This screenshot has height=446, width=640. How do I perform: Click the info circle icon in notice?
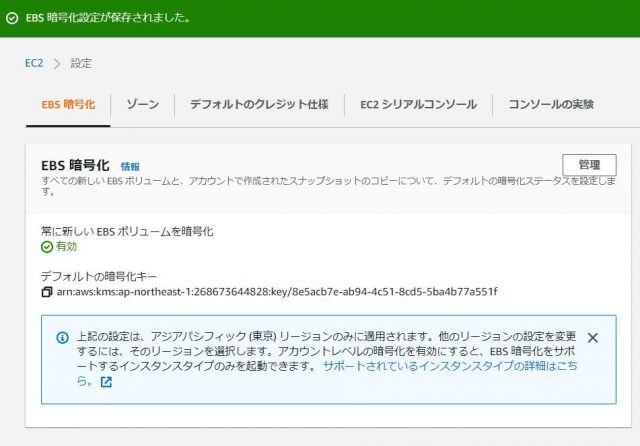[62, 337]
